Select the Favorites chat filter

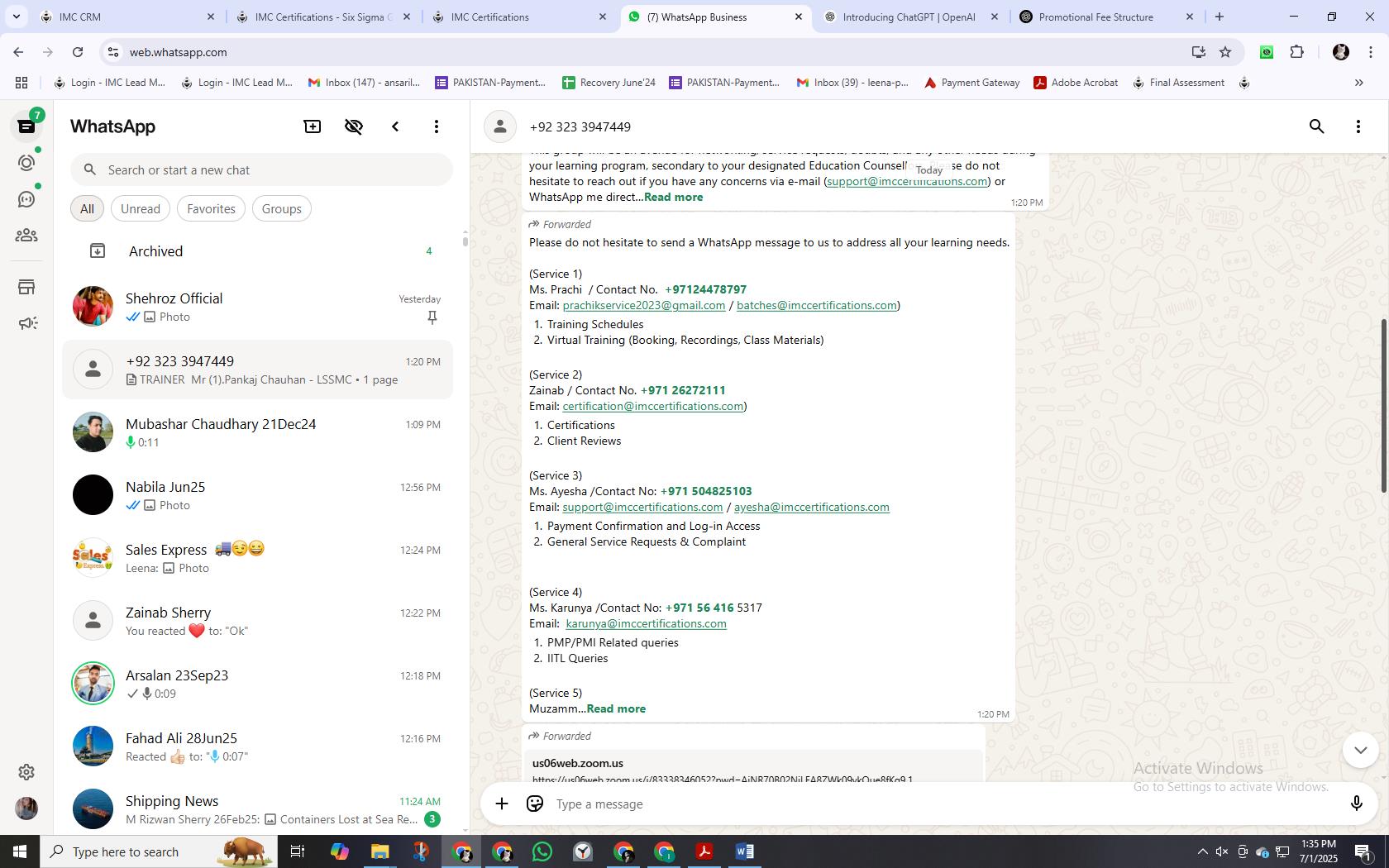click(211, 208)
